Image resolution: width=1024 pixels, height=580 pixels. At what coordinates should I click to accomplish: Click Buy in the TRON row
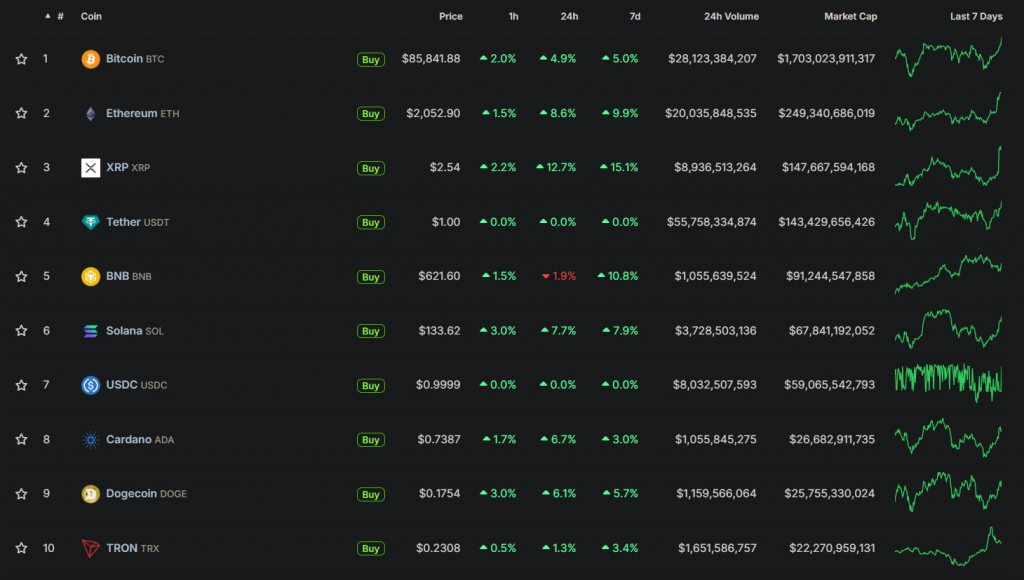tap(371, 549)
